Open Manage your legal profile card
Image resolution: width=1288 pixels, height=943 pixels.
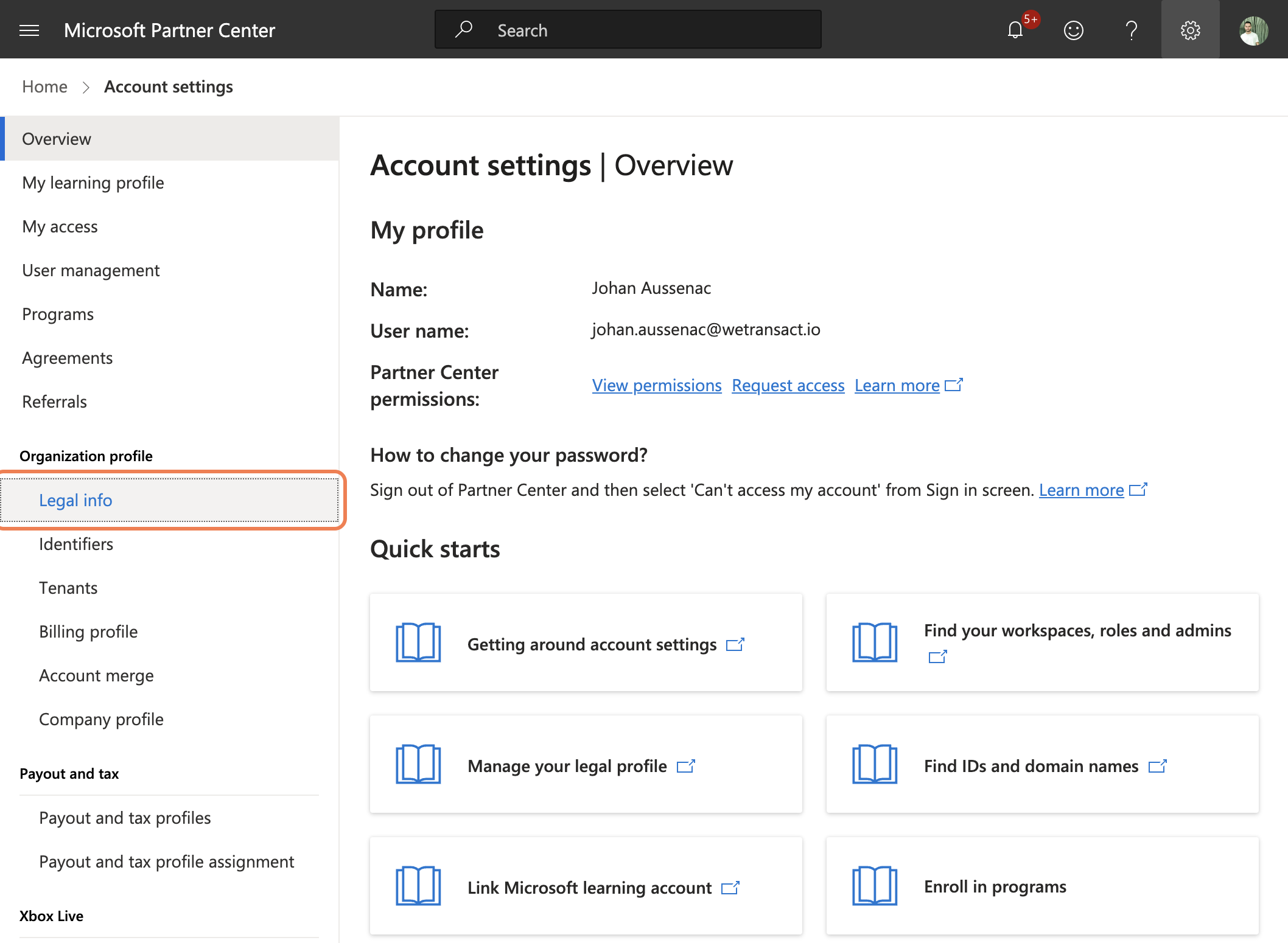586,764
